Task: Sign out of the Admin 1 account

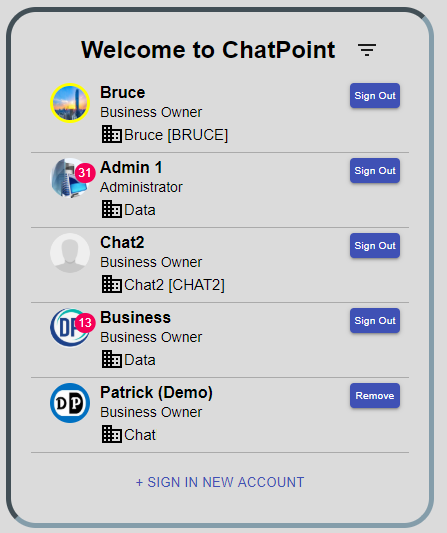Action: pos(375,171)
